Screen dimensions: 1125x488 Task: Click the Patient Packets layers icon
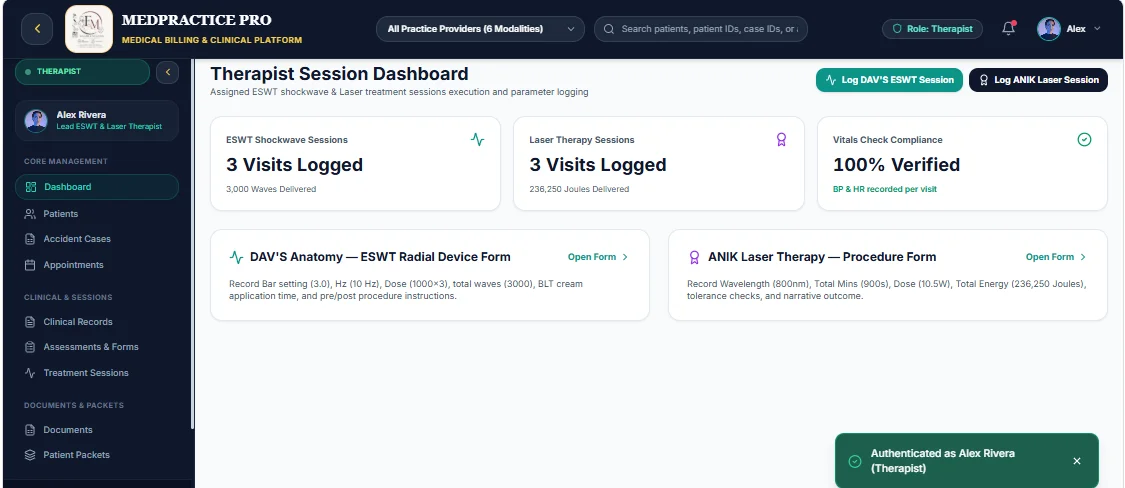coord(30,455)
